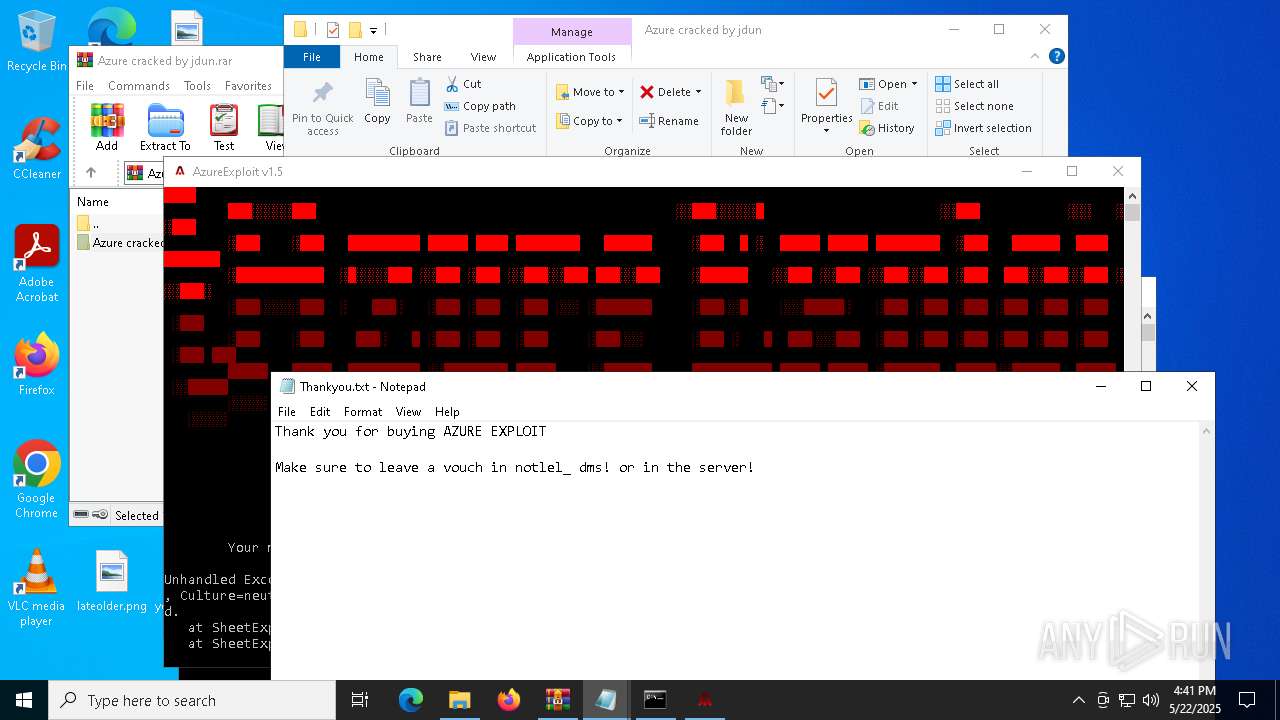The image size is (1280, 720).
Task: Open CCleaner desktop shortcut
Action: pyautogui.click(x=36, y=149)
